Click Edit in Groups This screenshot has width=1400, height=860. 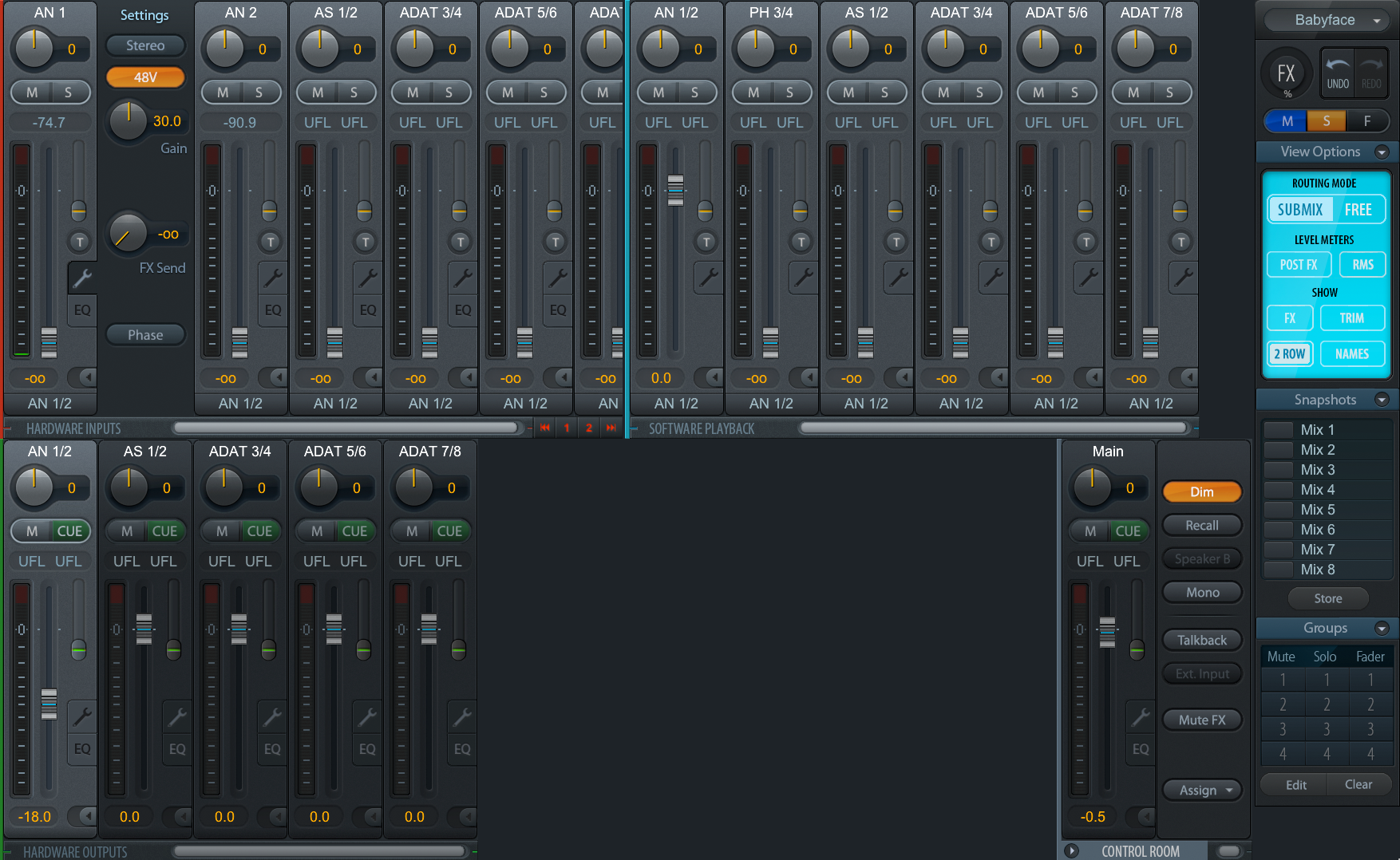[x=1295, y=785]
